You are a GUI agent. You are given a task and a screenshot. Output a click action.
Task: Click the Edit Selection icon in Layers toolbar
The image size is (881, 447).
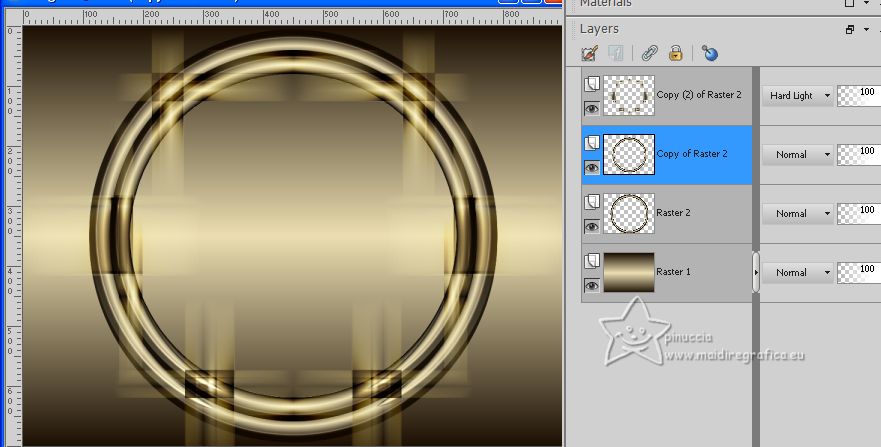[589, 53]
